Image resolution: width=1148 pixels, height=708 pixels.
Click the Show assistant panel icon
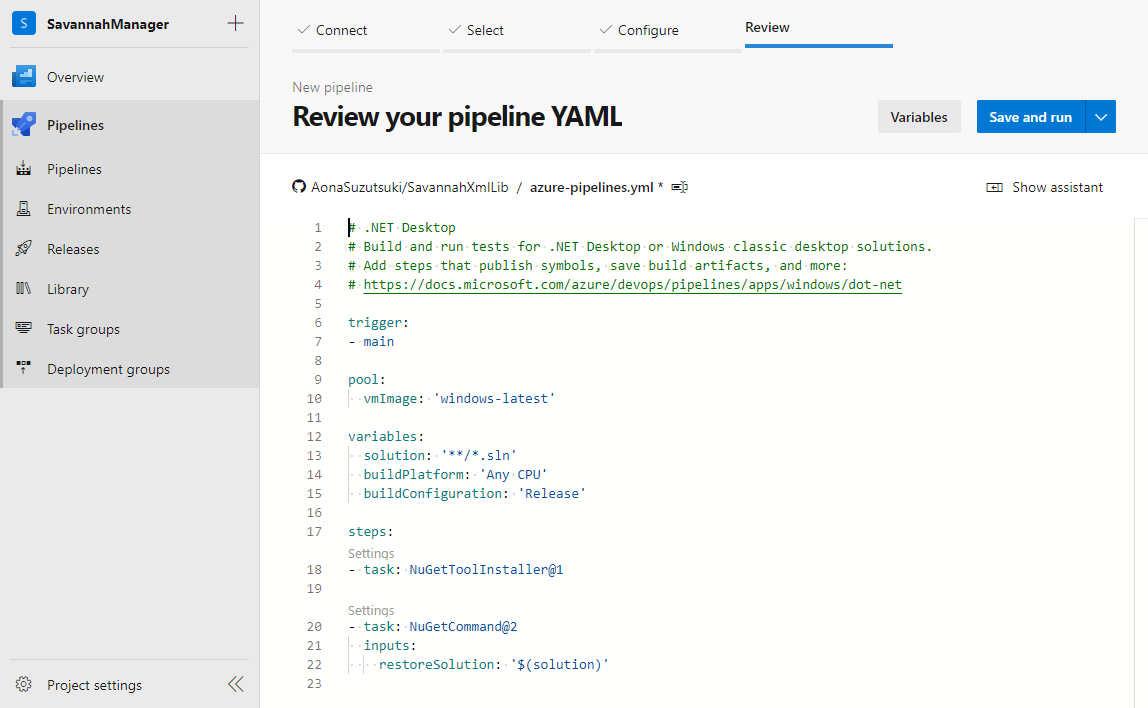pyautogui.click(x=994, y=187)
